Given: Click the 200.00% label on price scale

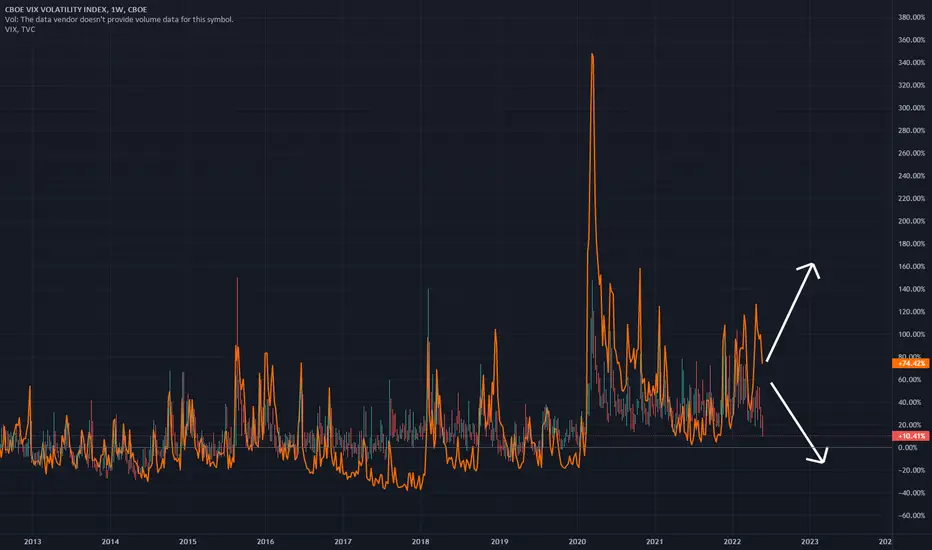Looking at the screenshot, I should [x=911, y=221].
